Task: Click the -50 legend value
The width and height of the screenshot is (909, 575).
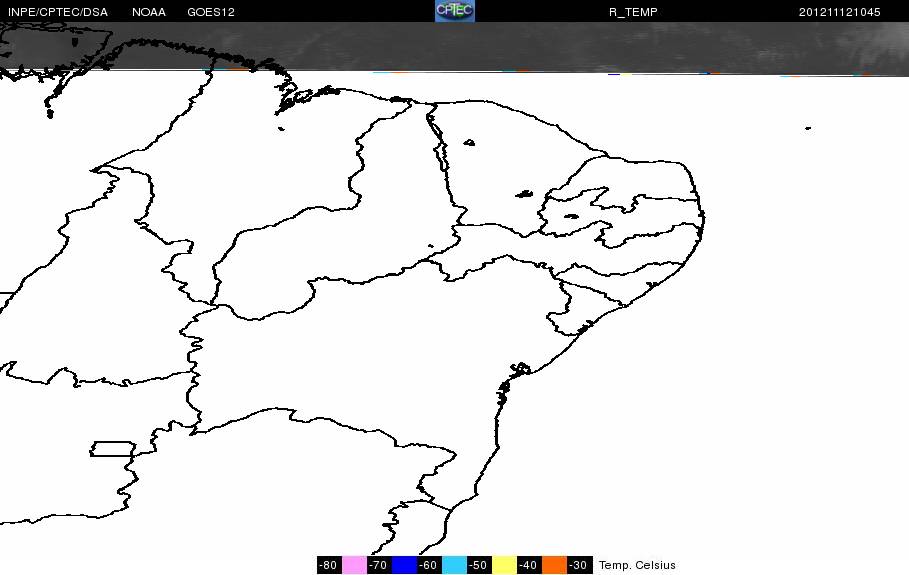Action: click(x=478, y=565)
